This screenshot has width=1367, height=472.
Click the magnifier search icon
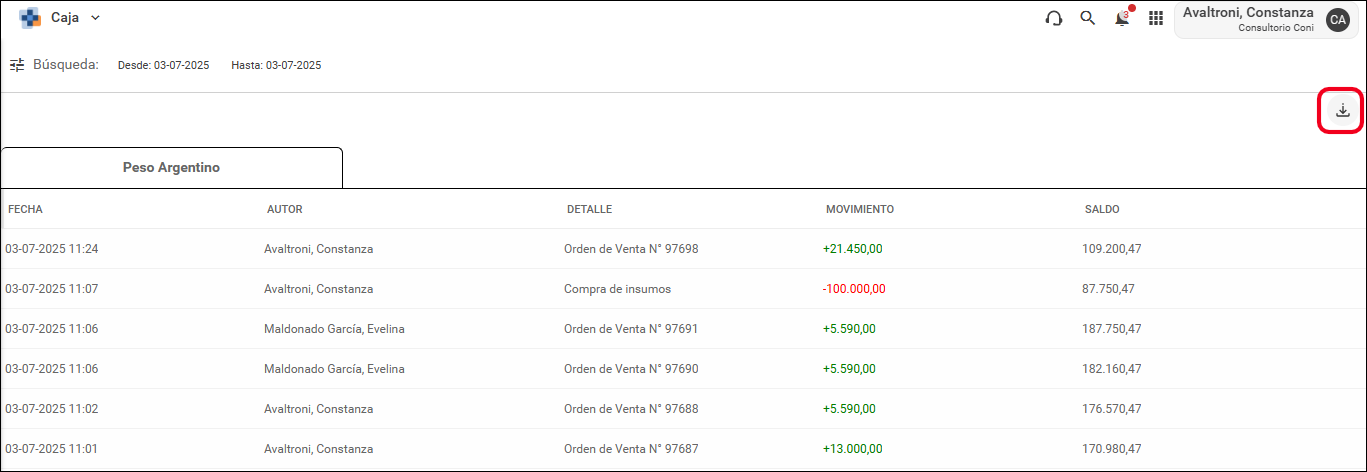click(1088, 18)
